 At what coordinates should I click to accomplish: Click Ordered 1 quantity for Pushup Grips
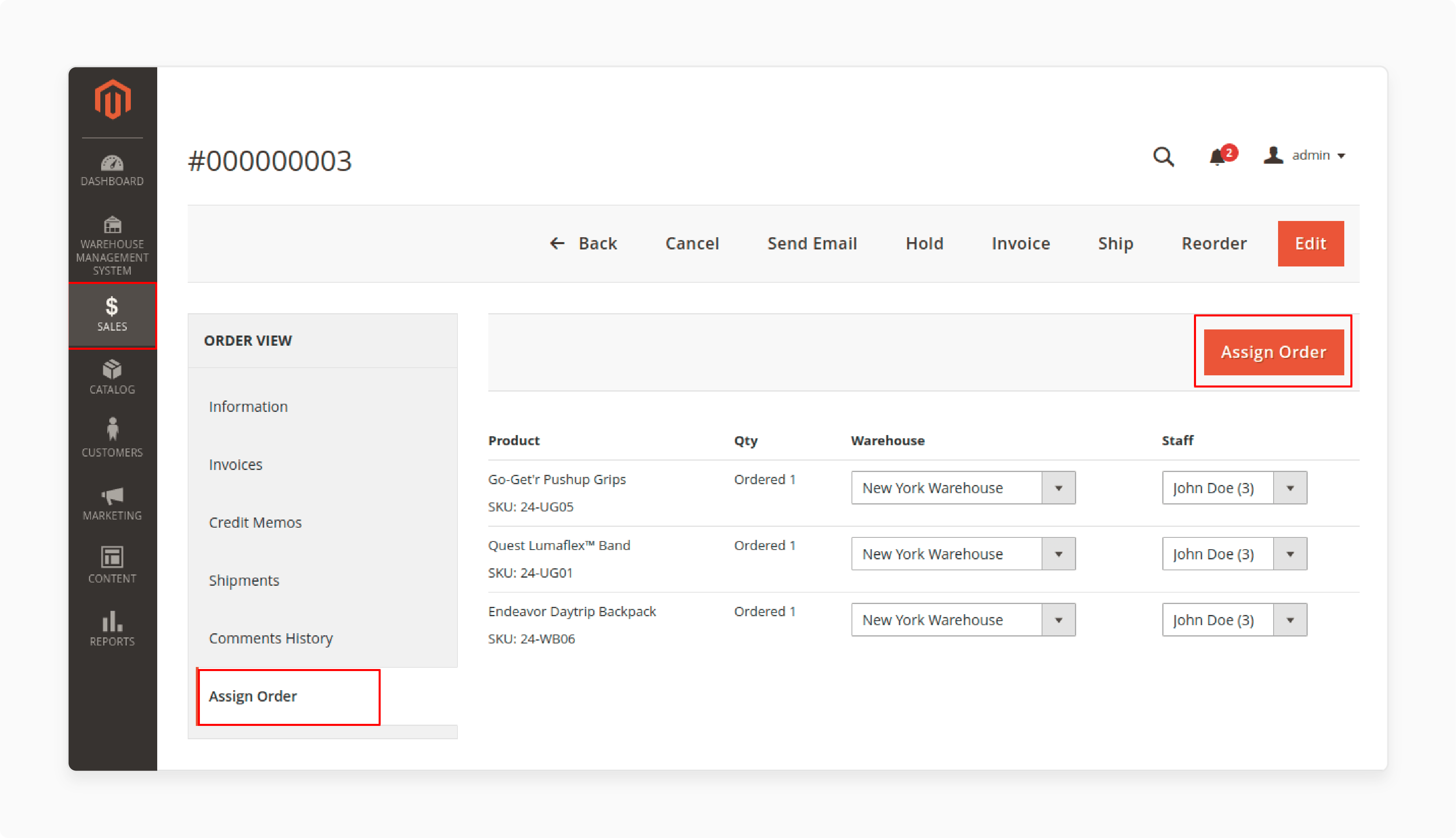764,479
